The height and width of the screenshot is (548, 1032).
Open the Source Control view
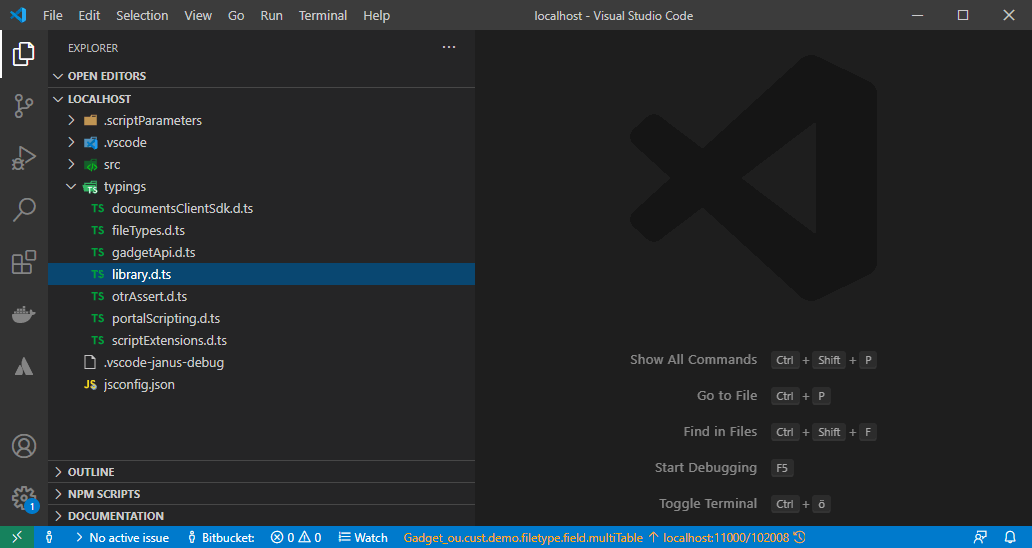point(24,106)
